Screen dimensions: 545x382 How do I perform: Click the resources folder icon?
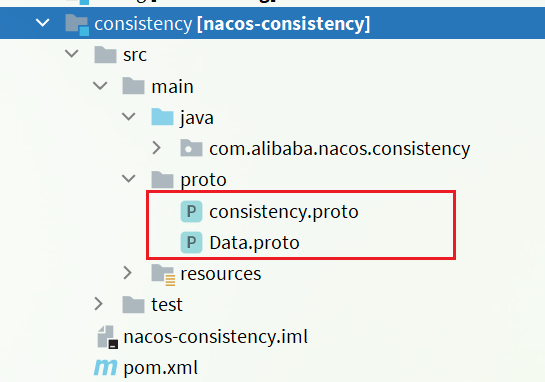163,275
